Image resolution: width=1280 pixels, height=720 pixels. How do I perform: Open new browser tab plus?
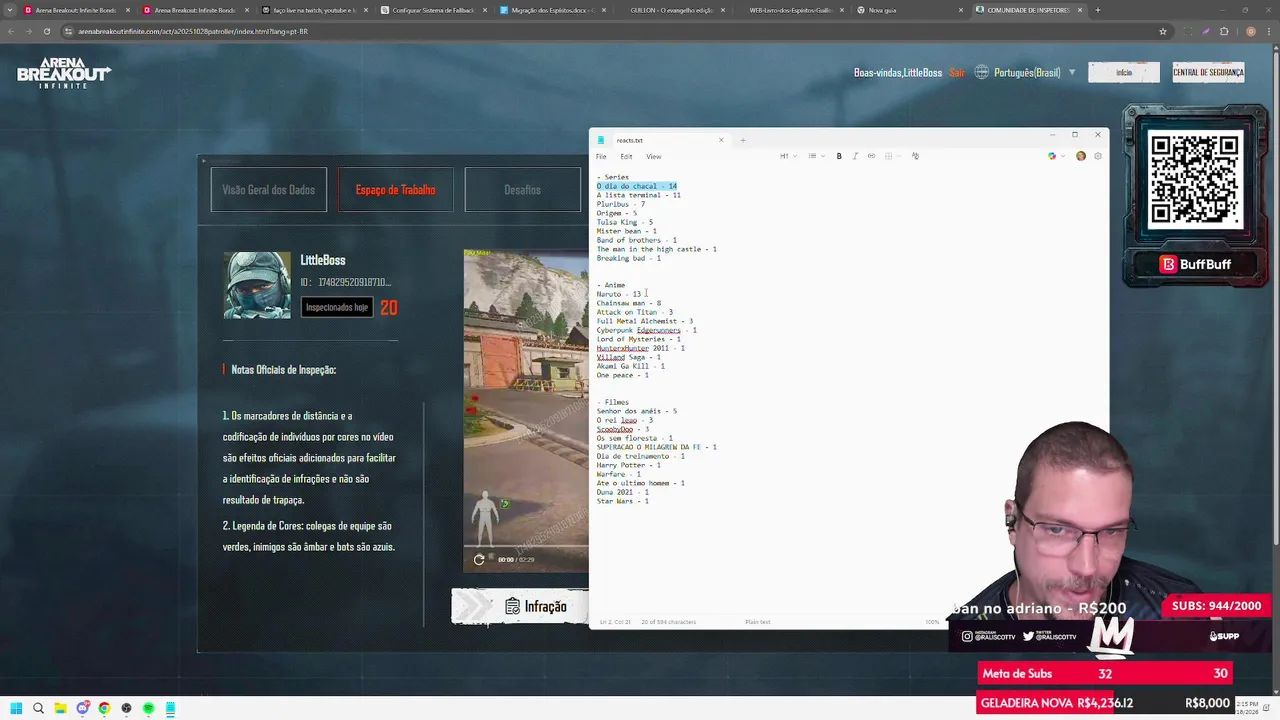click(1097, 10)
